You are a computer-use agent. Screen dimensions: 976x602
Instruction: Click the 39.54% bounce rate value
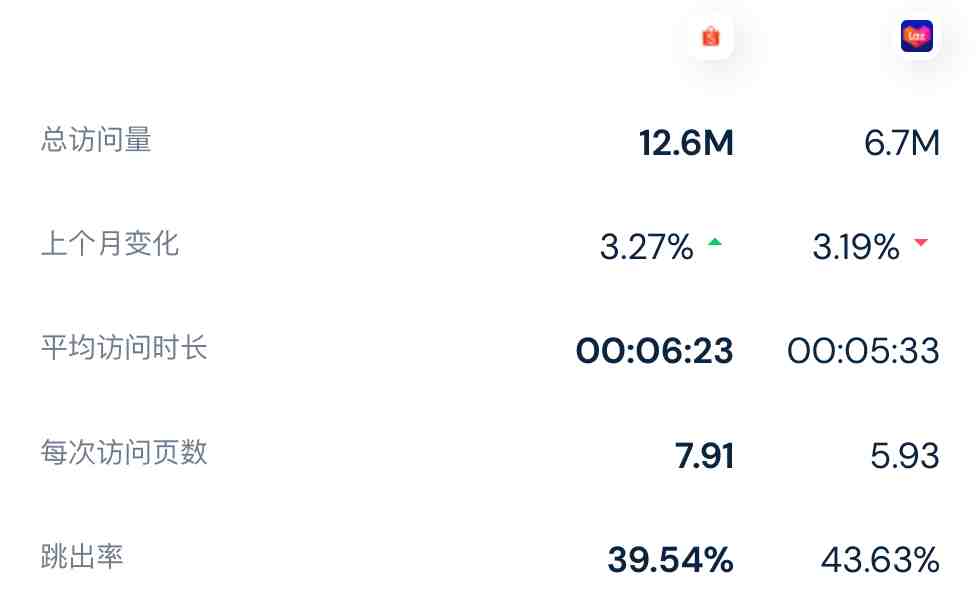[670, 560]
